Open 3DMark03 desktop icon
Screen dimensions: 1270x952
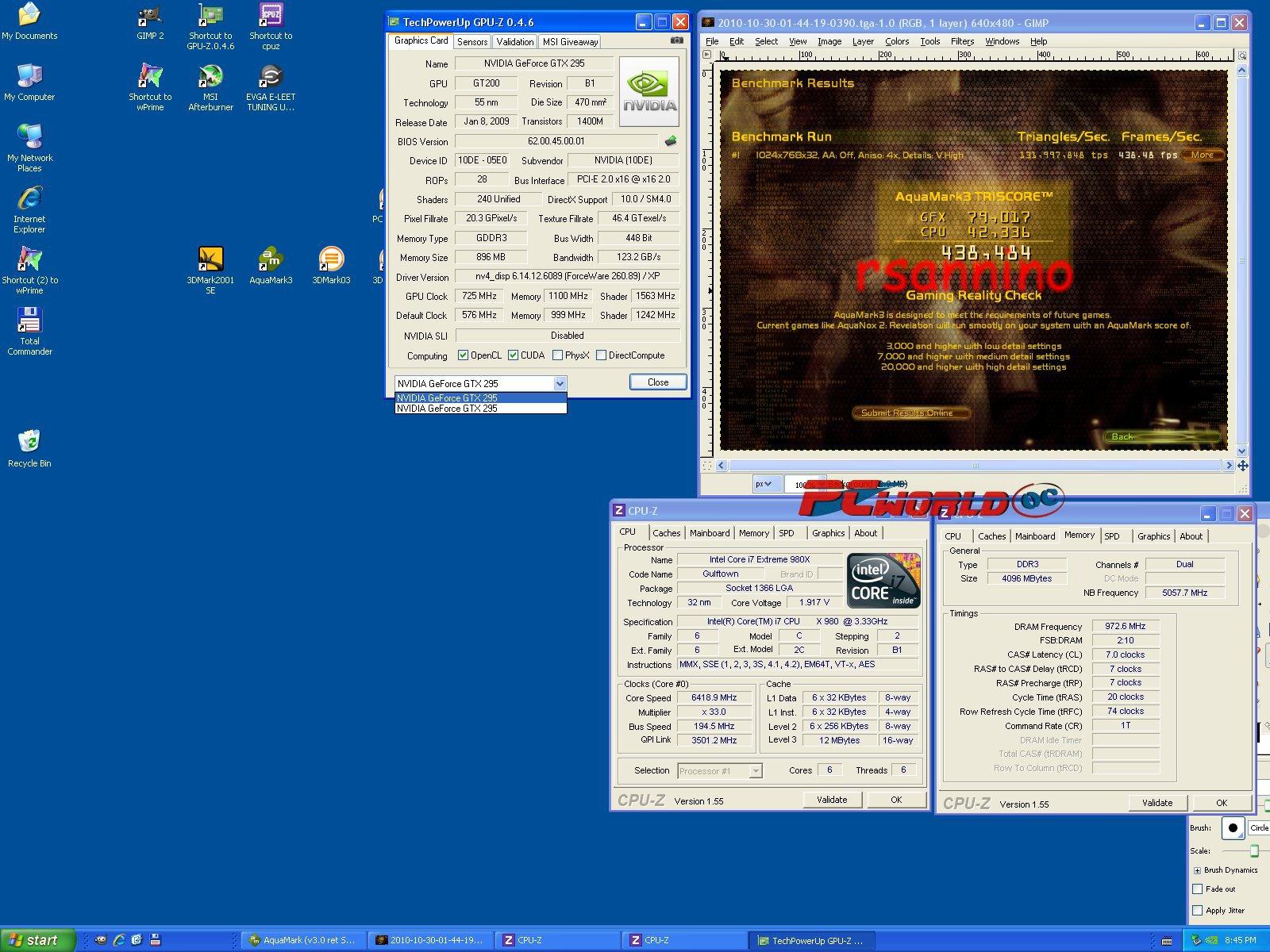[x=331, y=266]
